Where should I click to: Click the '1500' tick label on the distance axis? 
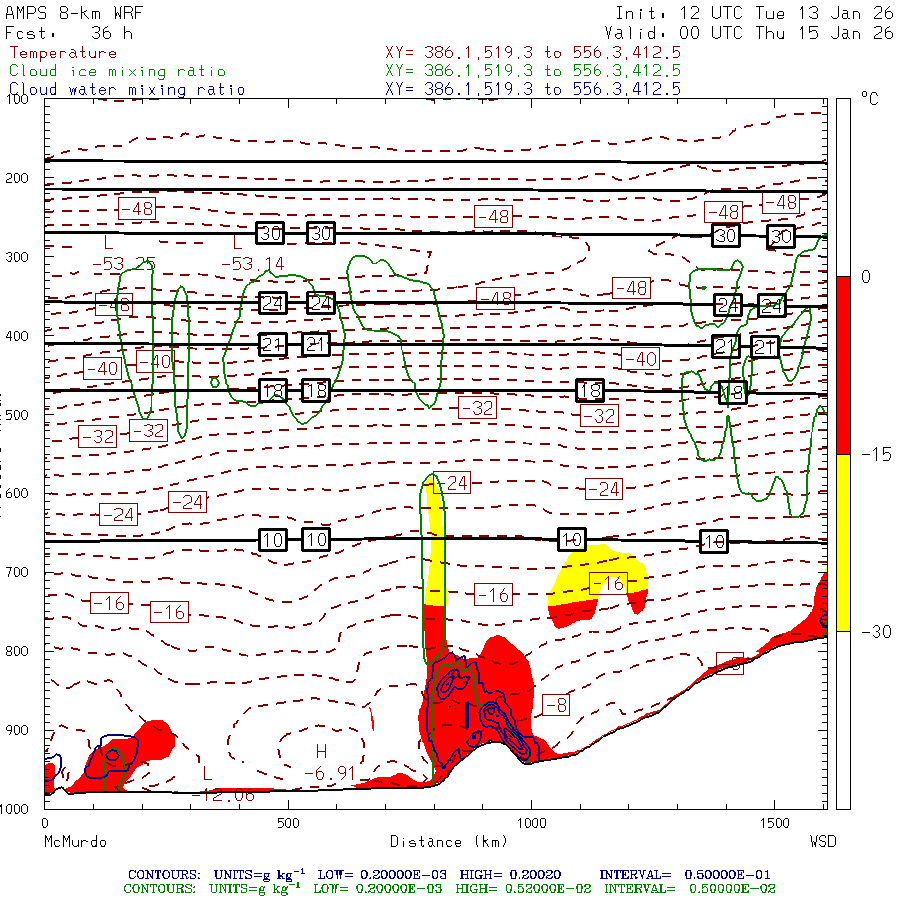[775, 823]
